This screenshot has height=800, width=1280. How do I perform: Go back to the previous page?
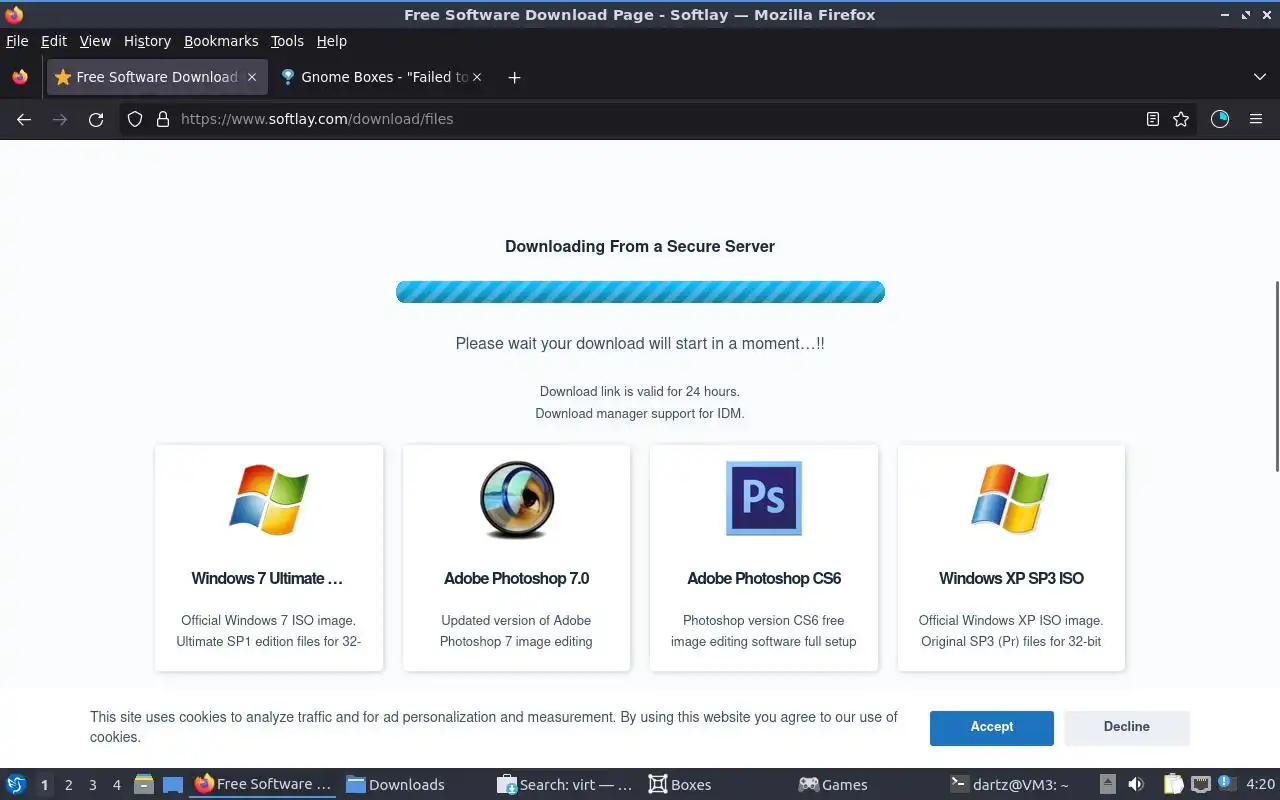click(24, 119)
